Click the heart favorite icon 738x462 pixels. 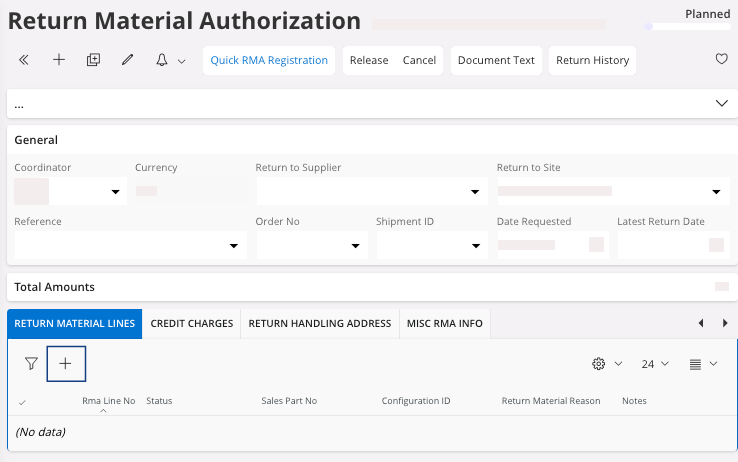click(721, 60)
